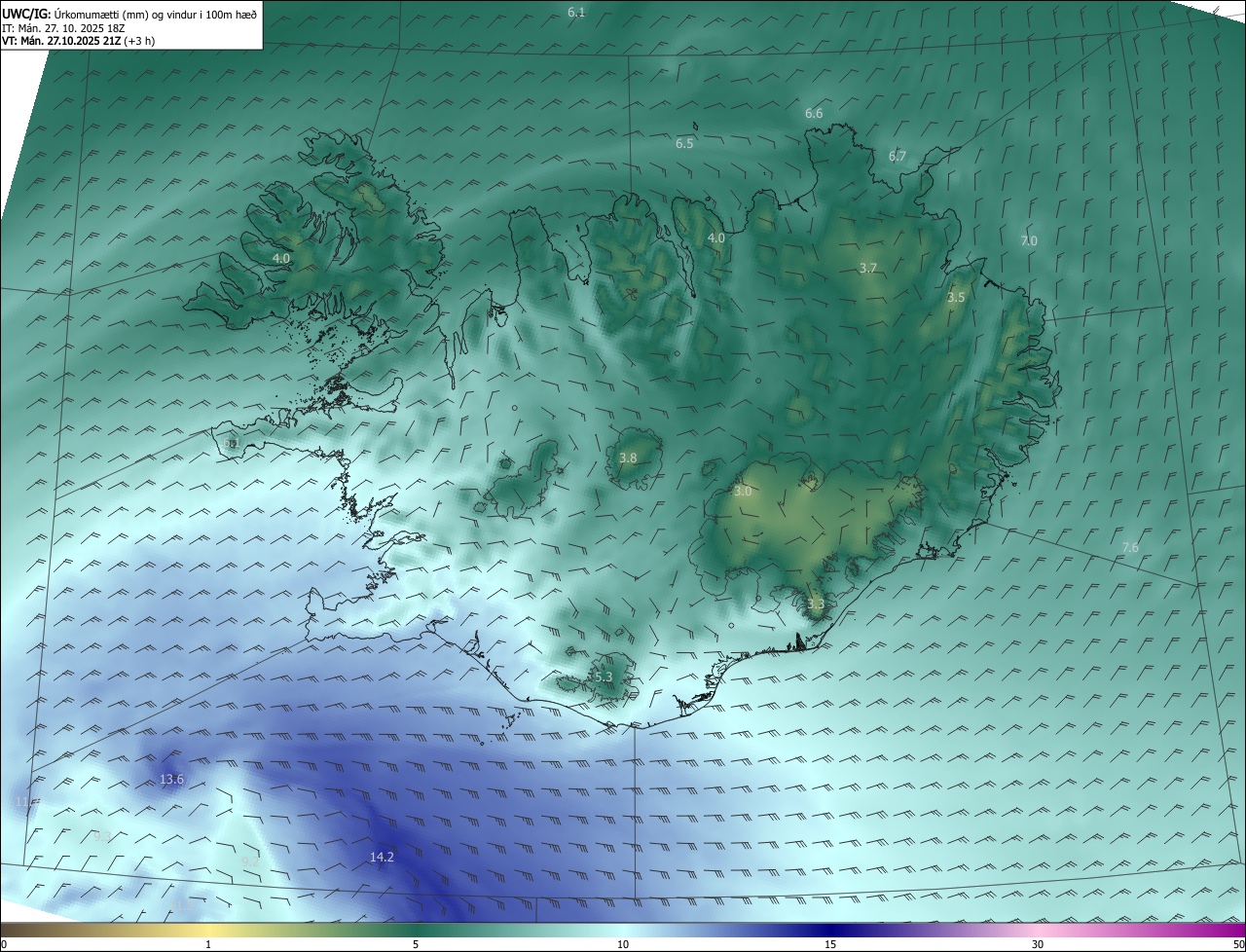The image size is (1246, 952).
Task: Click the 30 tick on the color scale
Action: coord(1038,944)
